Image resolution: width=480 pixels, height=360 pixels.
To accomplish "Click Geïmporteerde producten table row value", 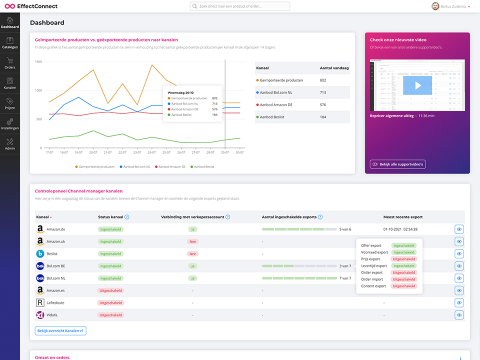I will pos(323,80).
